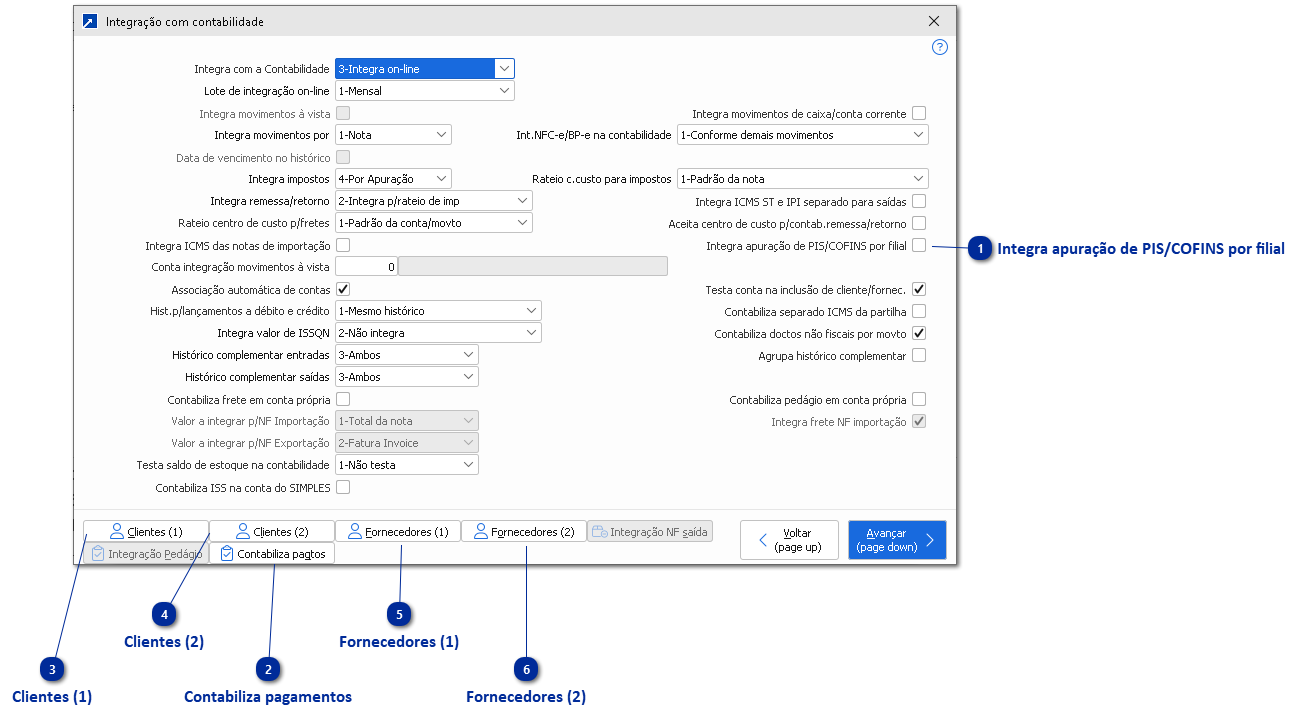
Task: Open the Clientes (1) button
Action: click(146, 532)
